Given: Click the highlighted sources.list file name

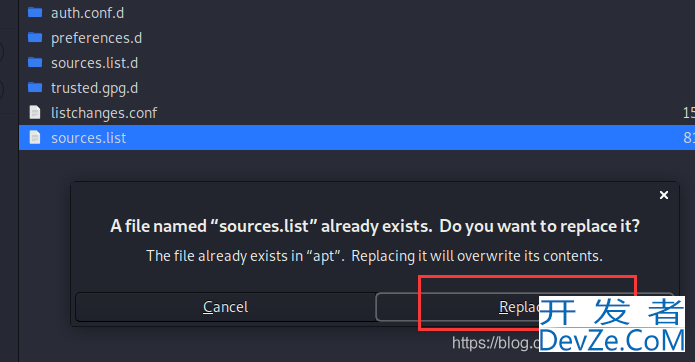Looking at the screenshot, I should pyautogui.click(x=89, y=138).
